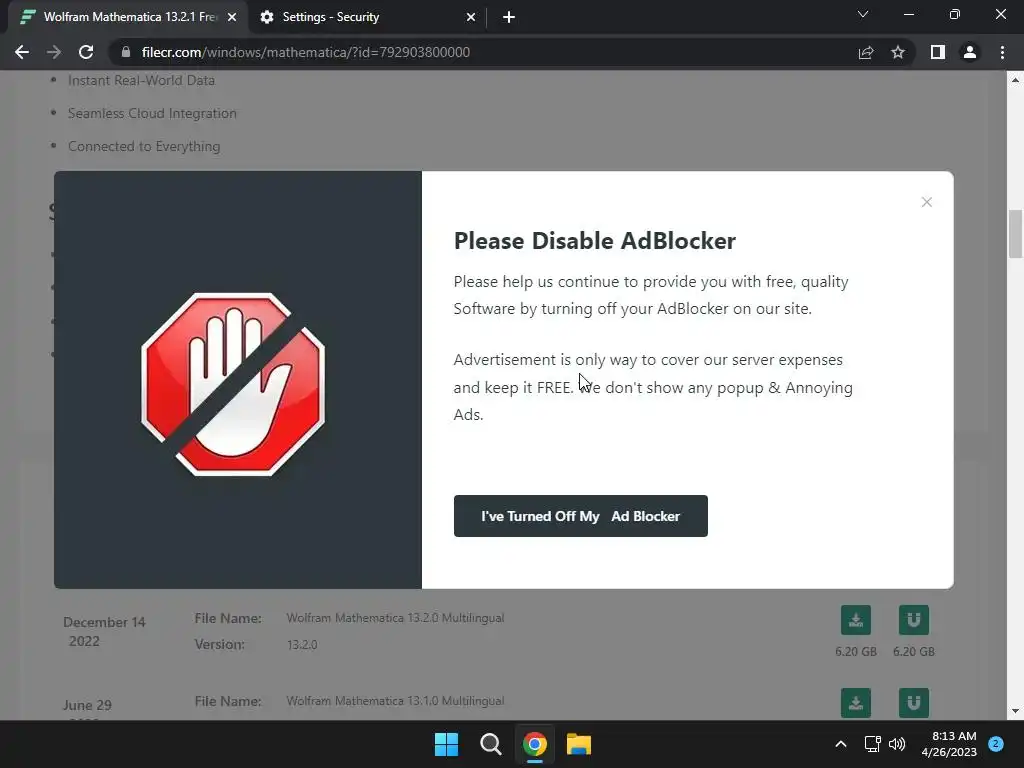Screen dimensions: 1024x768
Task: Click the address bar URL
Action: tap(306, 52)
